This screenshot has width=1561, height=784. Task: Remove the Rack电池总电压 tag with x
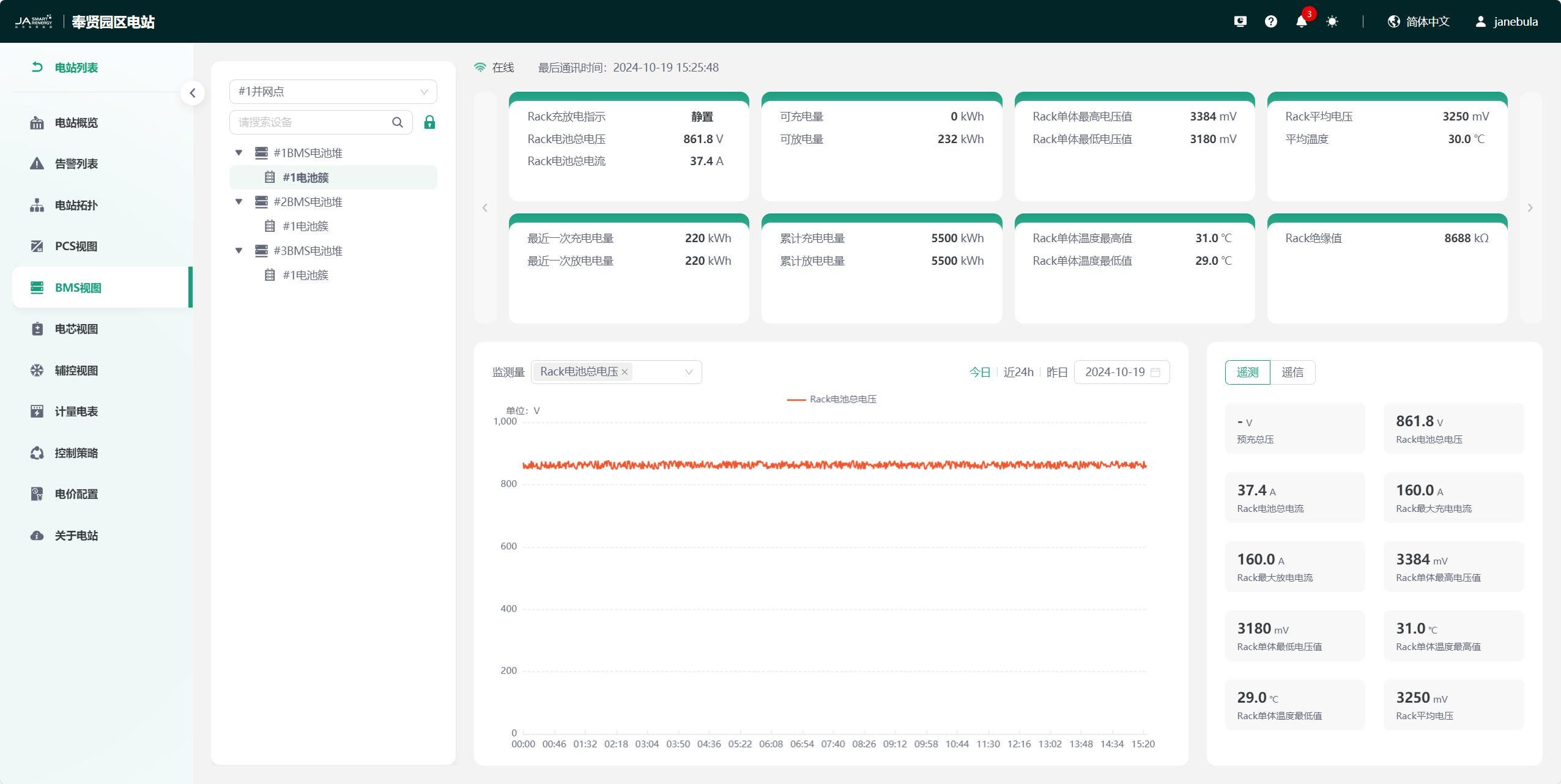625,372
